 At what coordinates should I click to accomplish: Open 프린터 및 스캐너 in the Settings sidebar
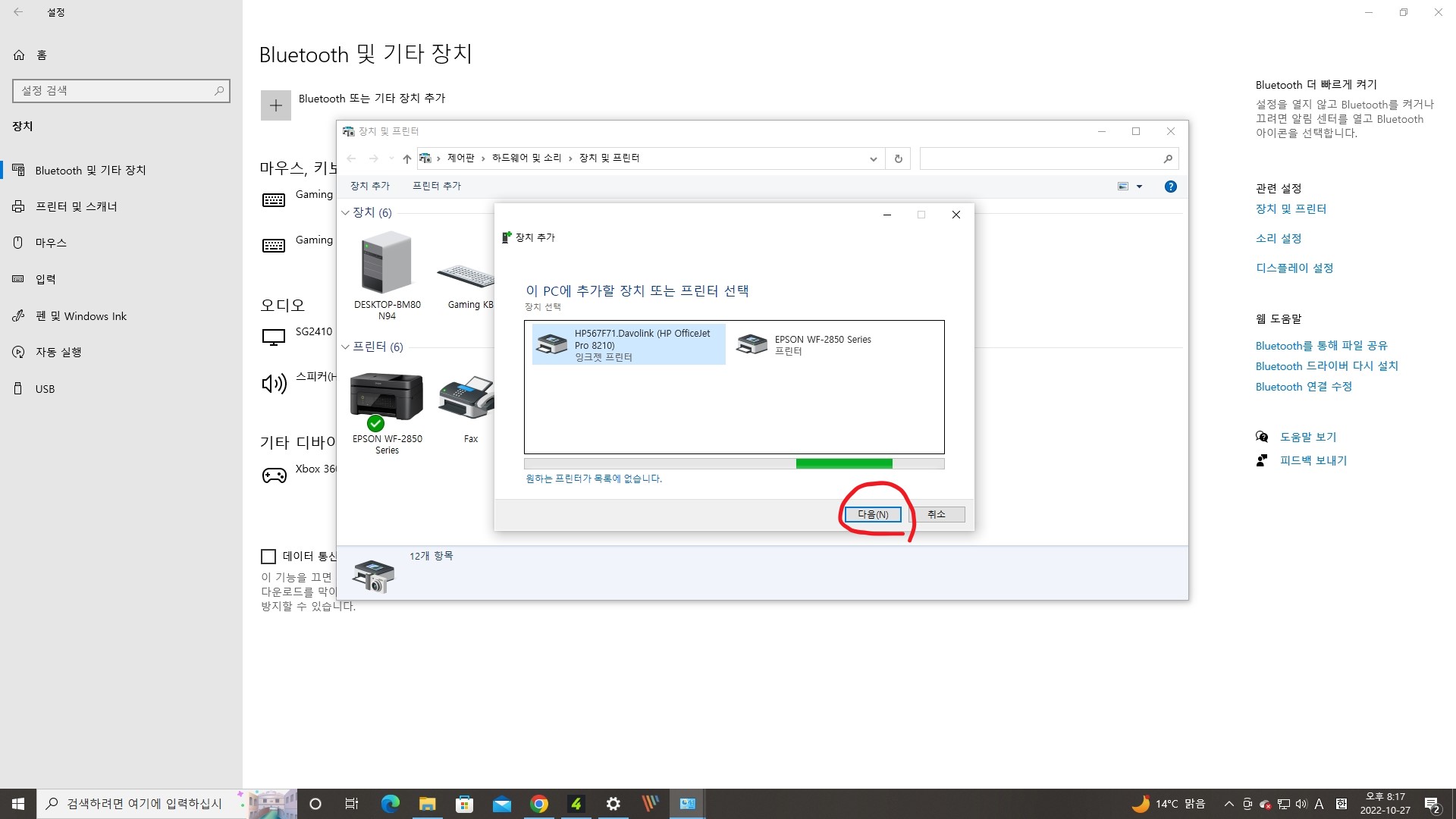point(76,206)
